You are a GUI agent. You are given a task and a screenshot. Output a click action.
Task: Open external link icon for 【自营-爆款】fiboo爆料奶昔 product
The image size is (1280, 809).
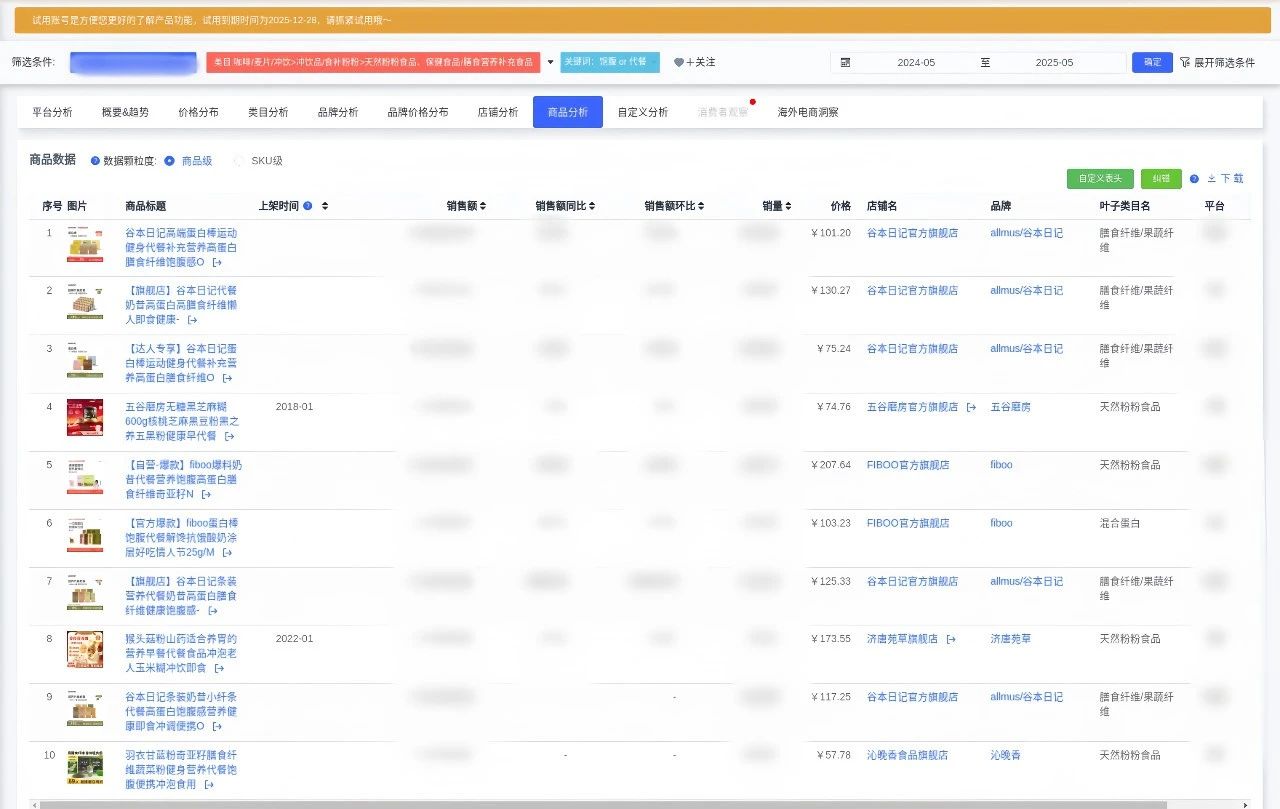(x=207, y=494)
